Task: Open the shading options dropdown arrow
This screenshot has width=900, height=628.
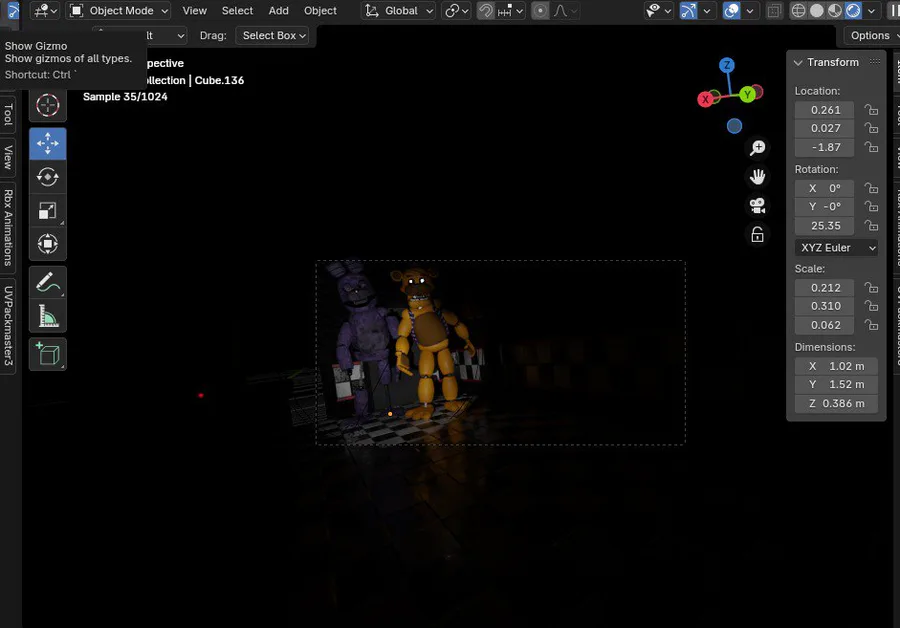Action: point(871,11)
